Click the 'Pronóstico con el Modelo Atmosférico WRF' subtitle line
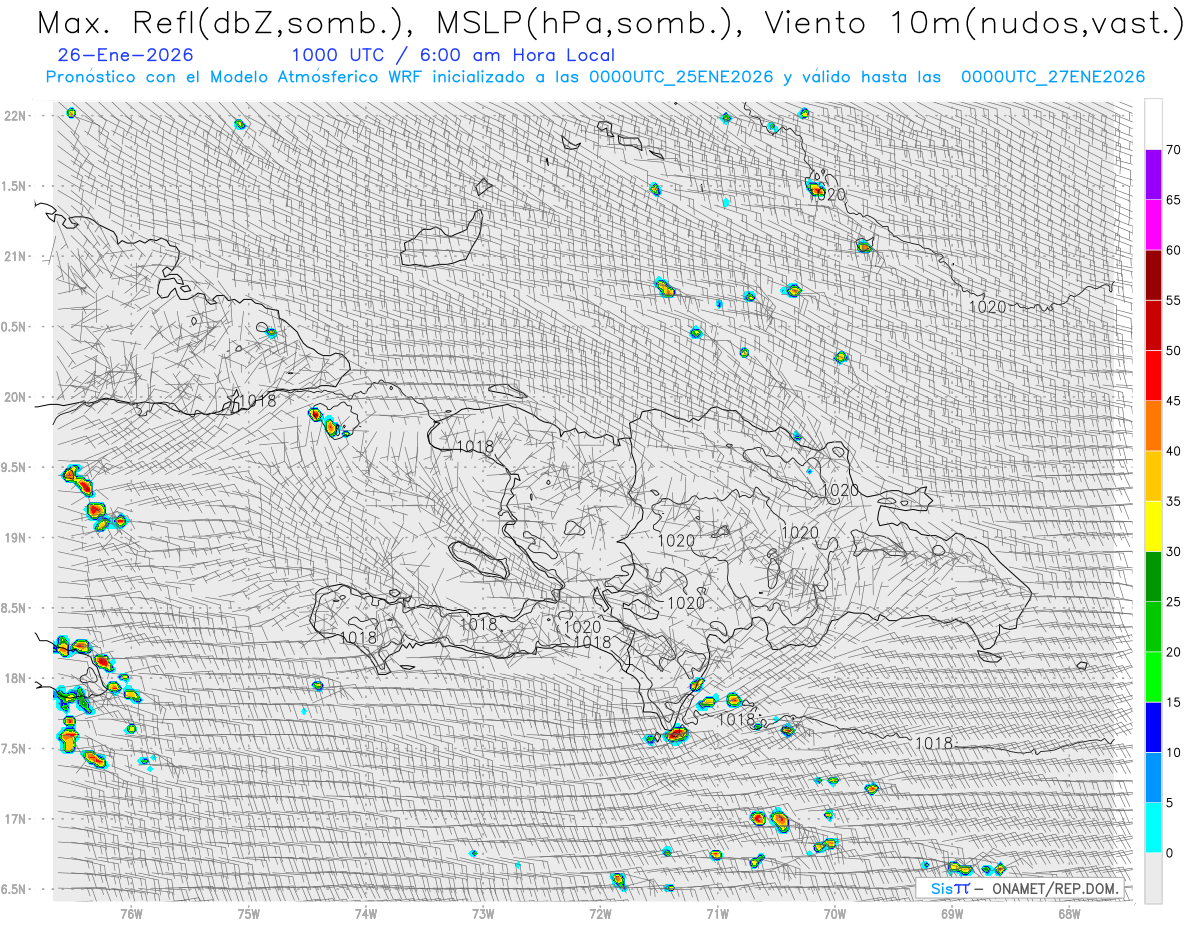The image size is (1200, 927). click(x=595, y=77)
